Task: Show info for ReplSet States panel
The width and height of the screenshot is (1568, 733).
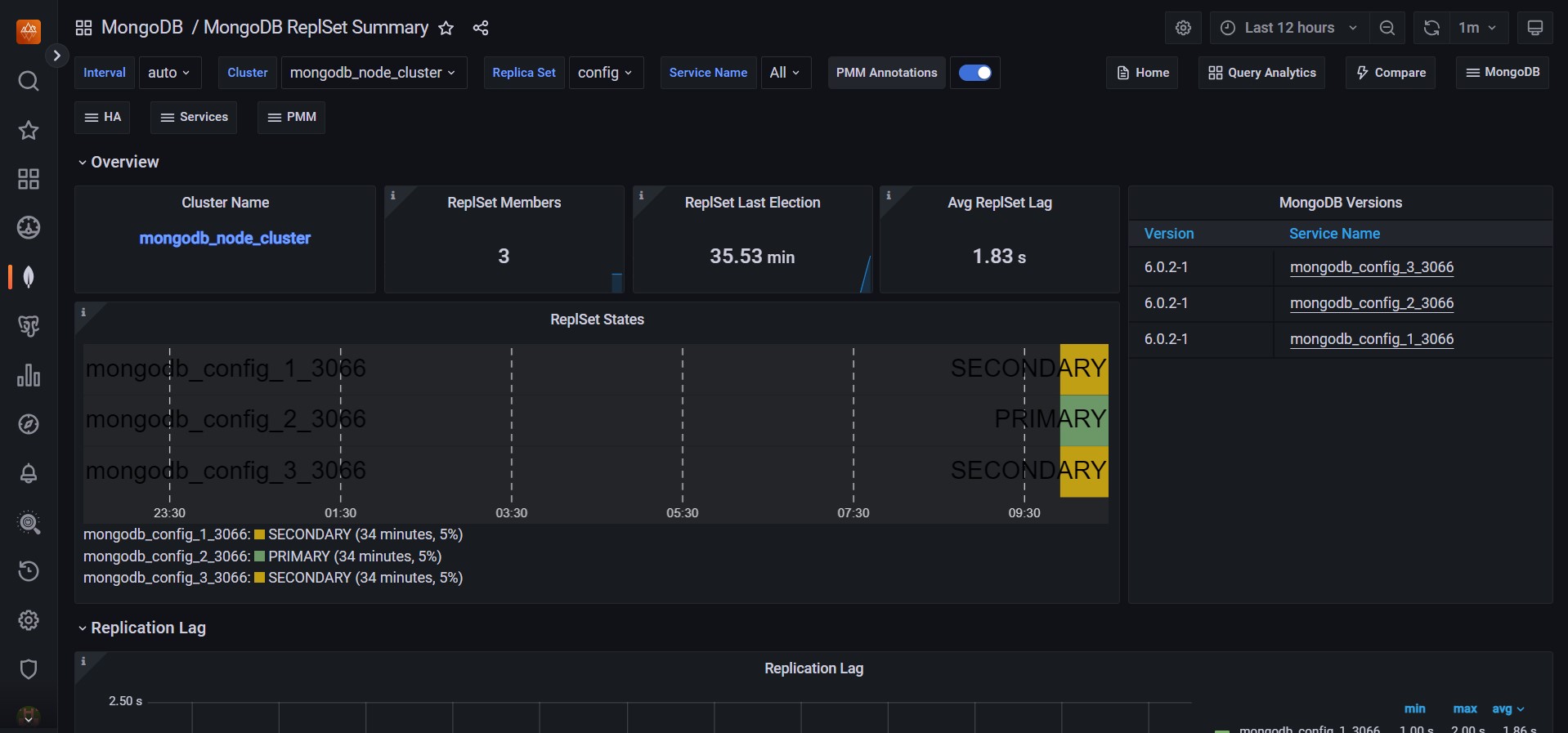Action: [x=83, y=312]
